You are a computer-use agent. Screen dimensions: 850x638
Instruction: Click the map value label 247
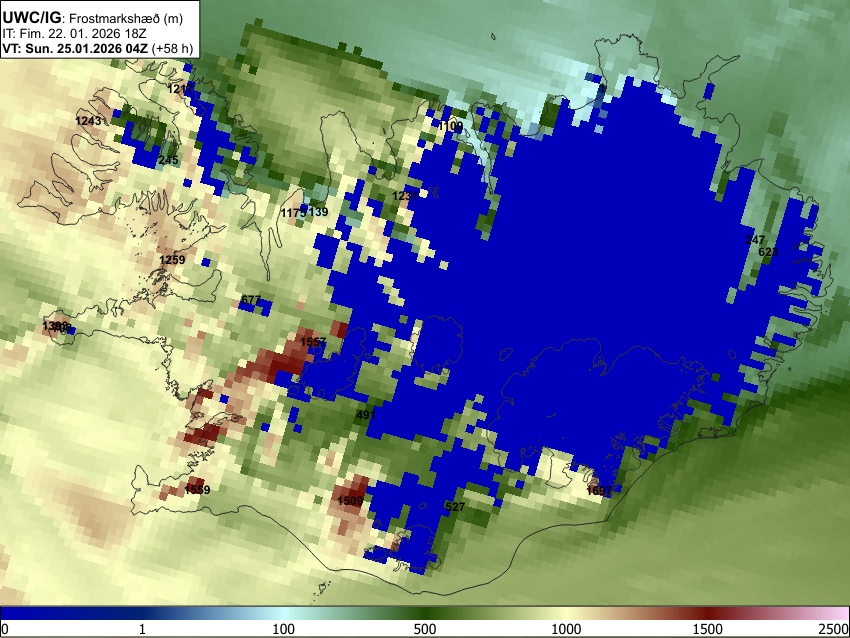coord(755,240)
